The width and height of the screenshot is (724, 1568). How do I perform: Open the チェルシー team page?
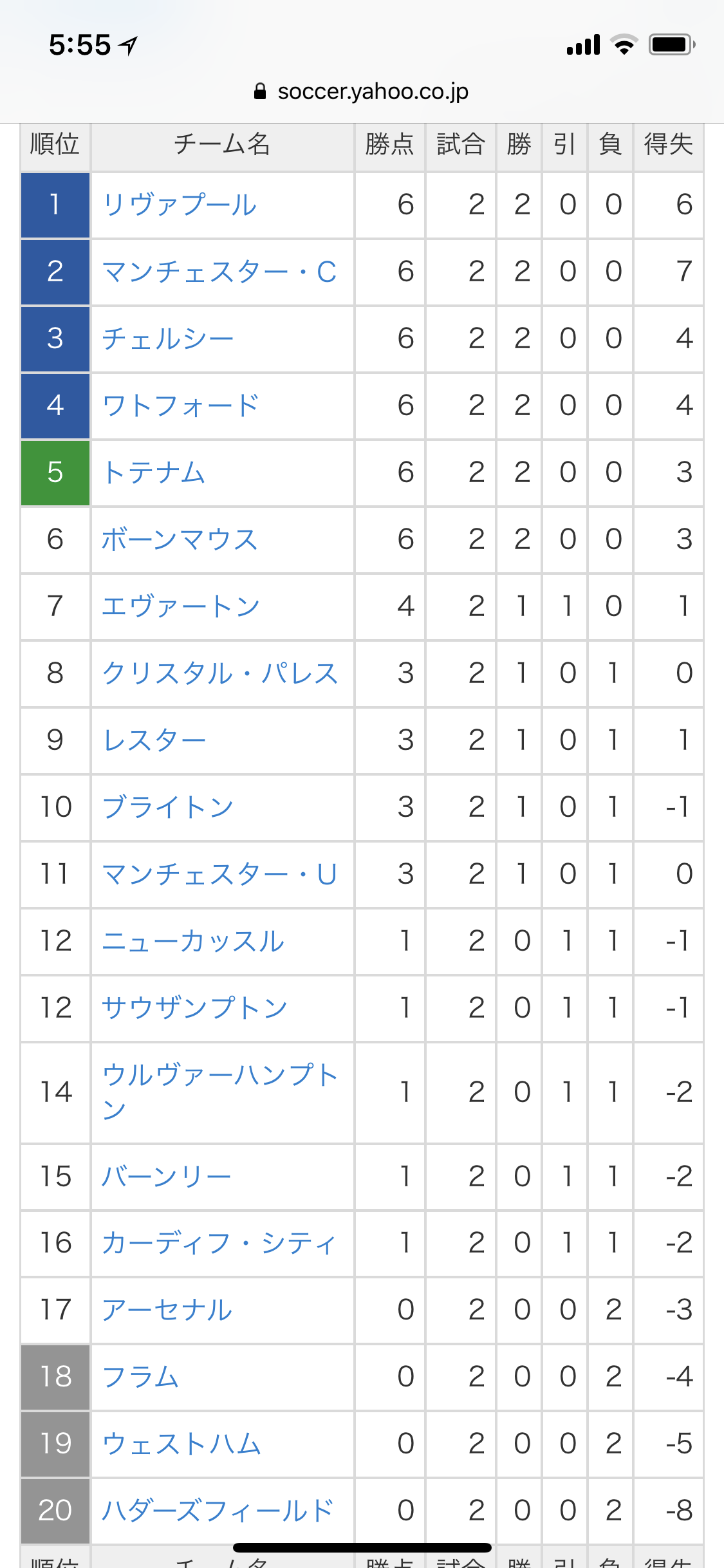(x=168, y=339)
